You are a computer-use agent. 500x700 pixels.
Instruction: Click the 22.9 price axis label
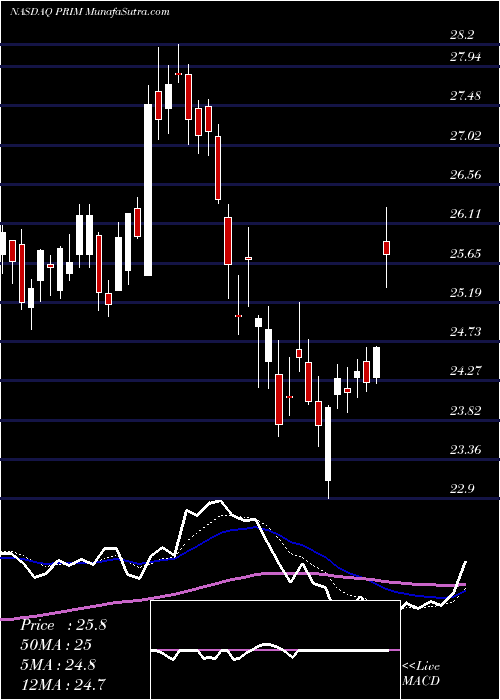(462, 489)
